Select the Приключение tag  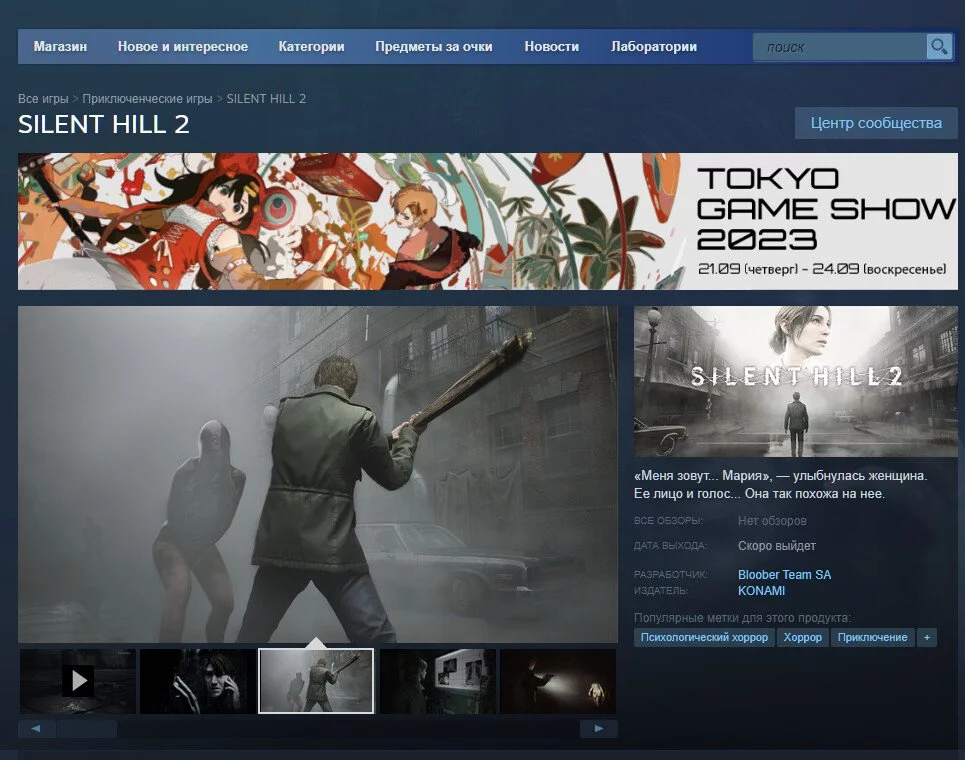[x=872, y=638]
